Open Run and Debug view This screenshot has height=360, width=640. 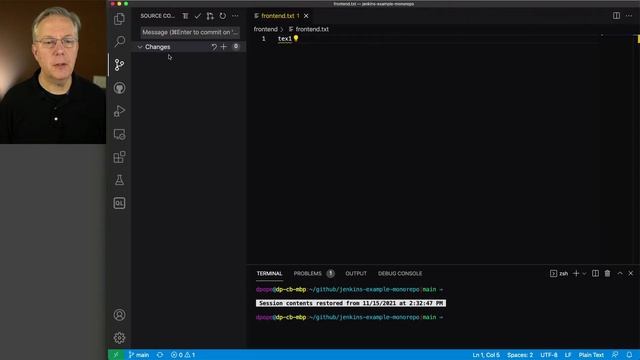119,111
